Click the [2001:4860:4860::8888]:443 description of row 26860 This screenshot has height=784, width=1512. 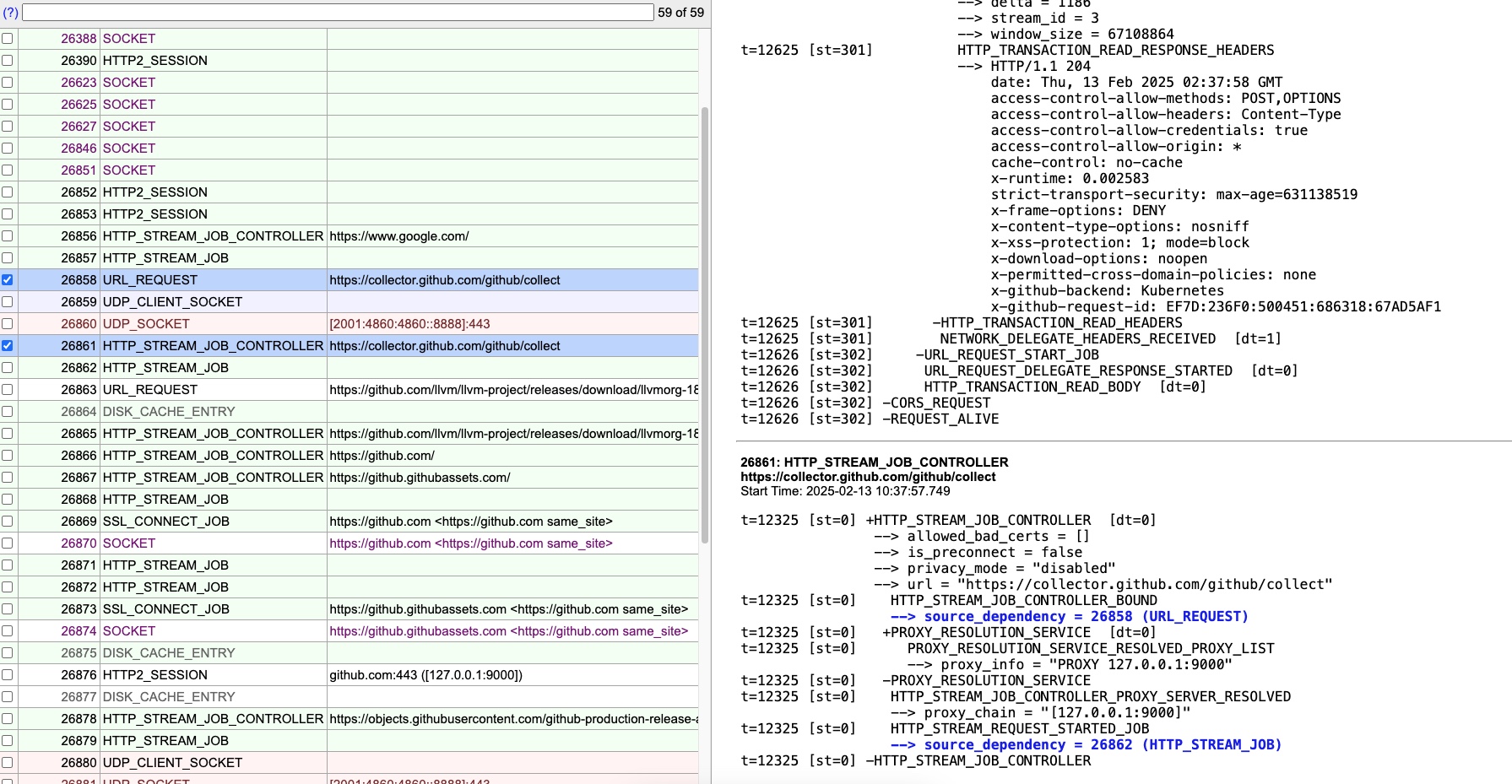[409, 324]
